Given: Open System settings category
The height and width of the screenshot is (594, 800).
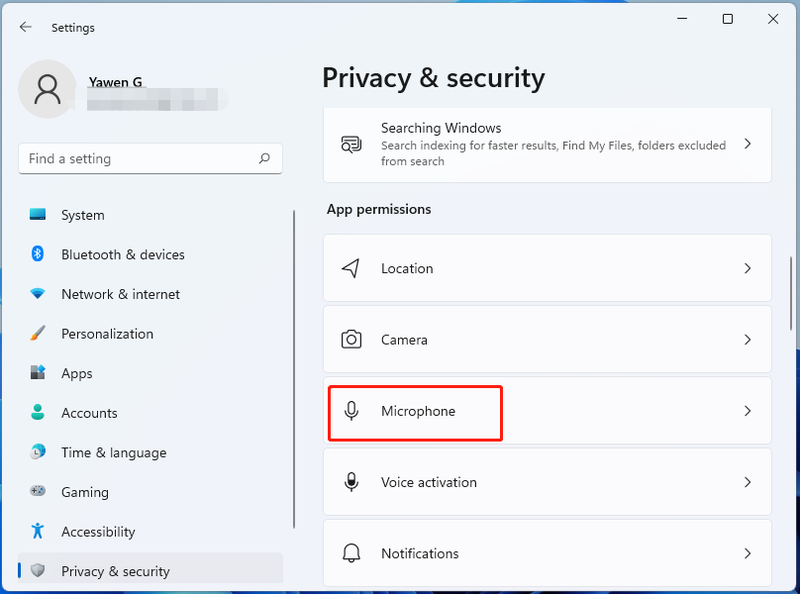Looking at the screenshot, I should pos(150,215).
